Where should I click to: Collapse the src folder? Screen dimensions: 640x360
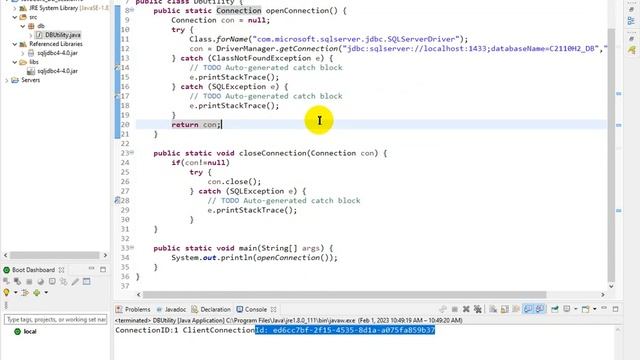(15, 17)
